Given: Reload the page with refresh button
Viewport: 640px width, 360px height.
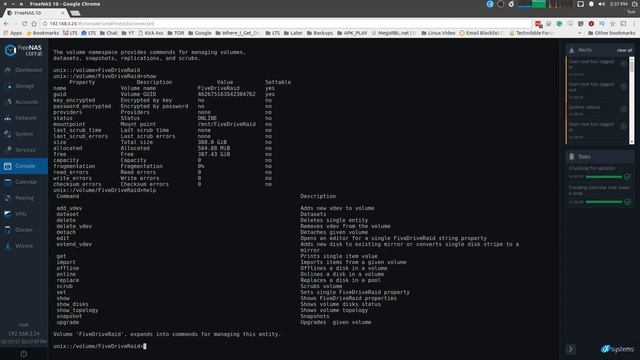Looking at the screenshot, I should pos(24,24).
